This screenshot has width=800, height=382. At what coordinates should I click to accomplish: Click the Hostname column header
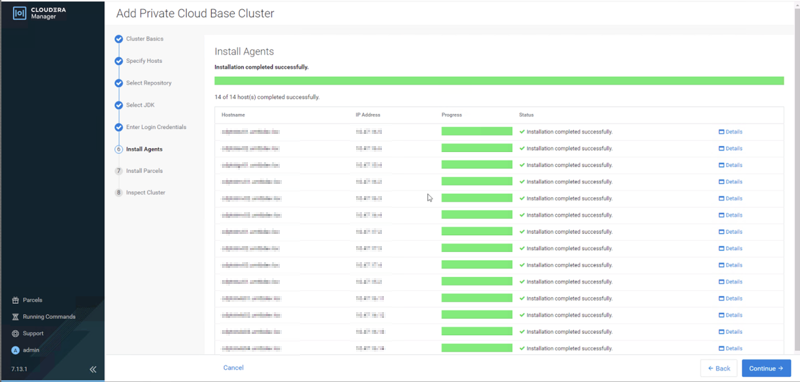pyautogui.click(x=233, y=115)
